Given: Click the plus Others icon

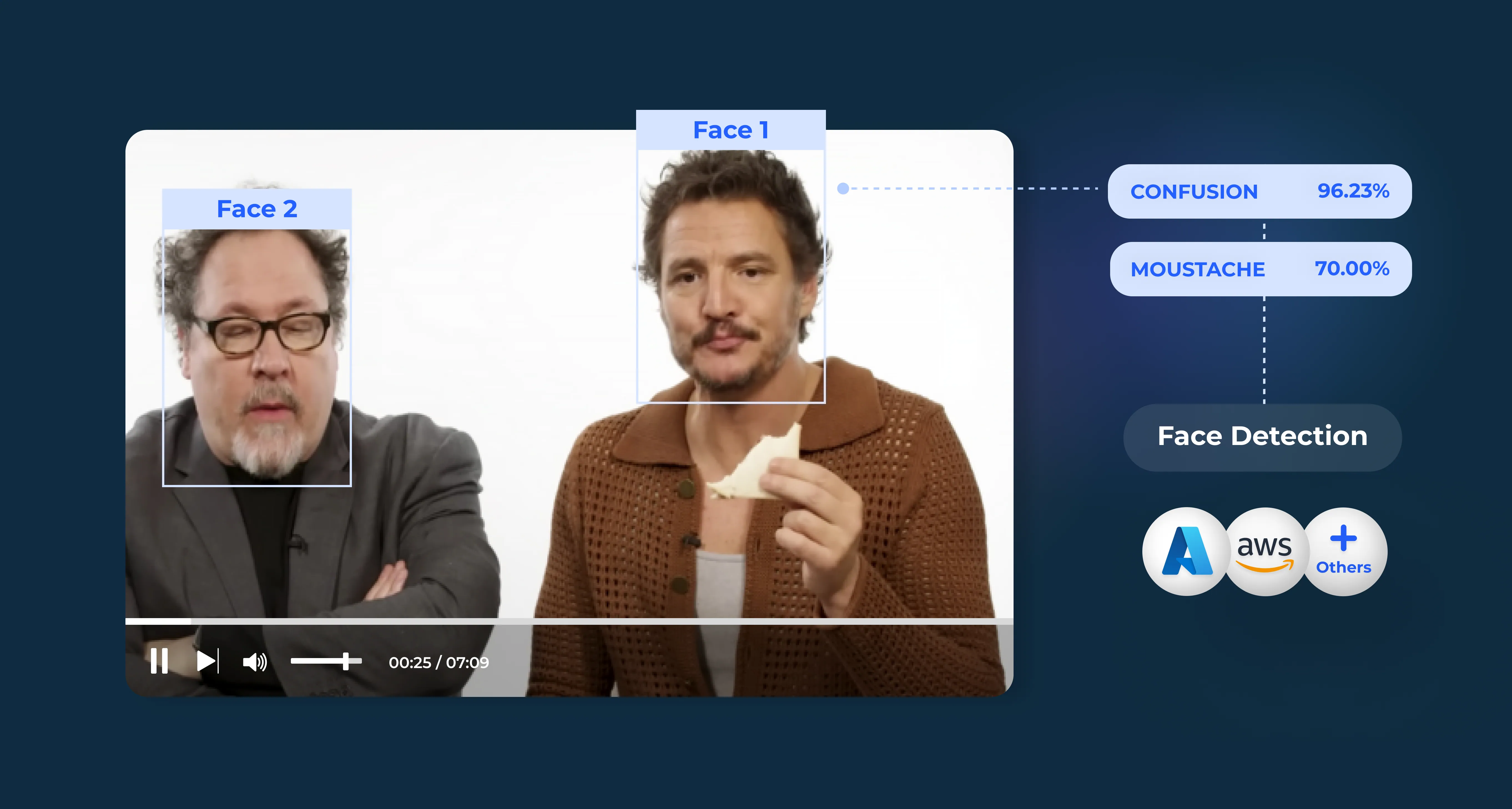Looking at the screenshot, I should pos(1344,552).
